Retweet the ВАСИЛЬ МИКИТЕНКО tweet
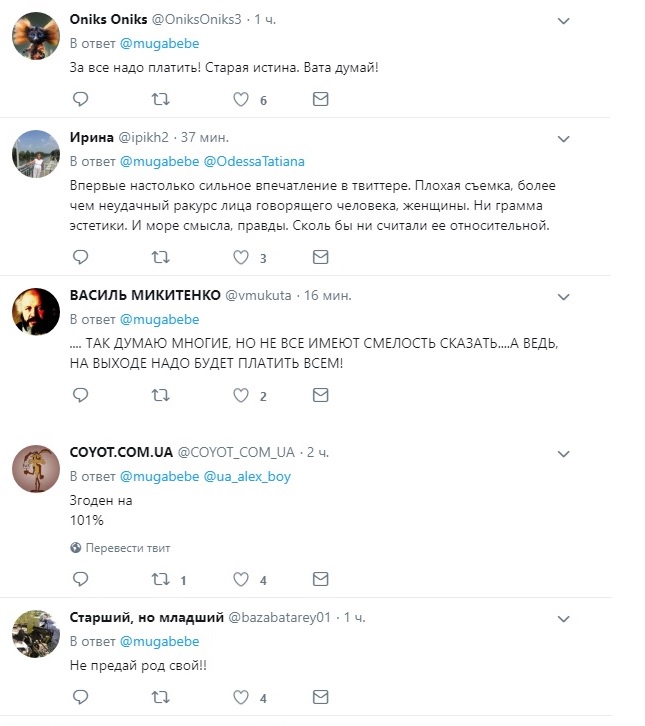The width and height of the screenshot is (645, 726). [160, 395]
